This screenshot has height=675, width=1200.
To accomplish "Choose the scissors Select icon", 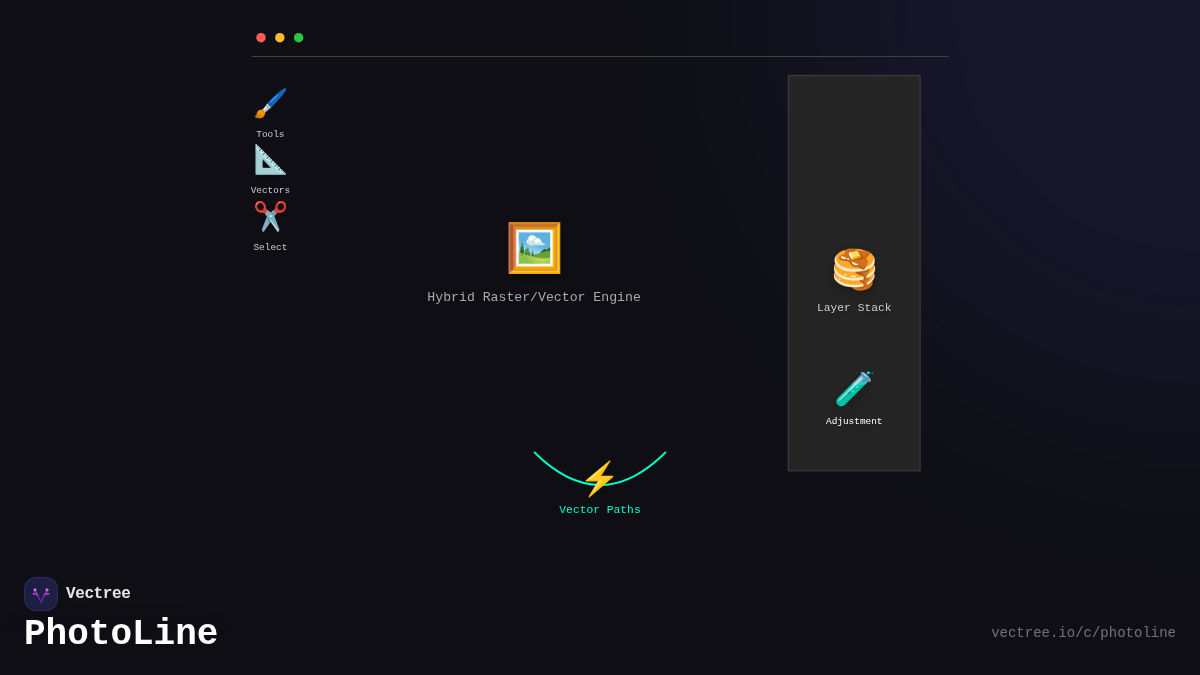I will pyautogui.click(x=270, y=217).
